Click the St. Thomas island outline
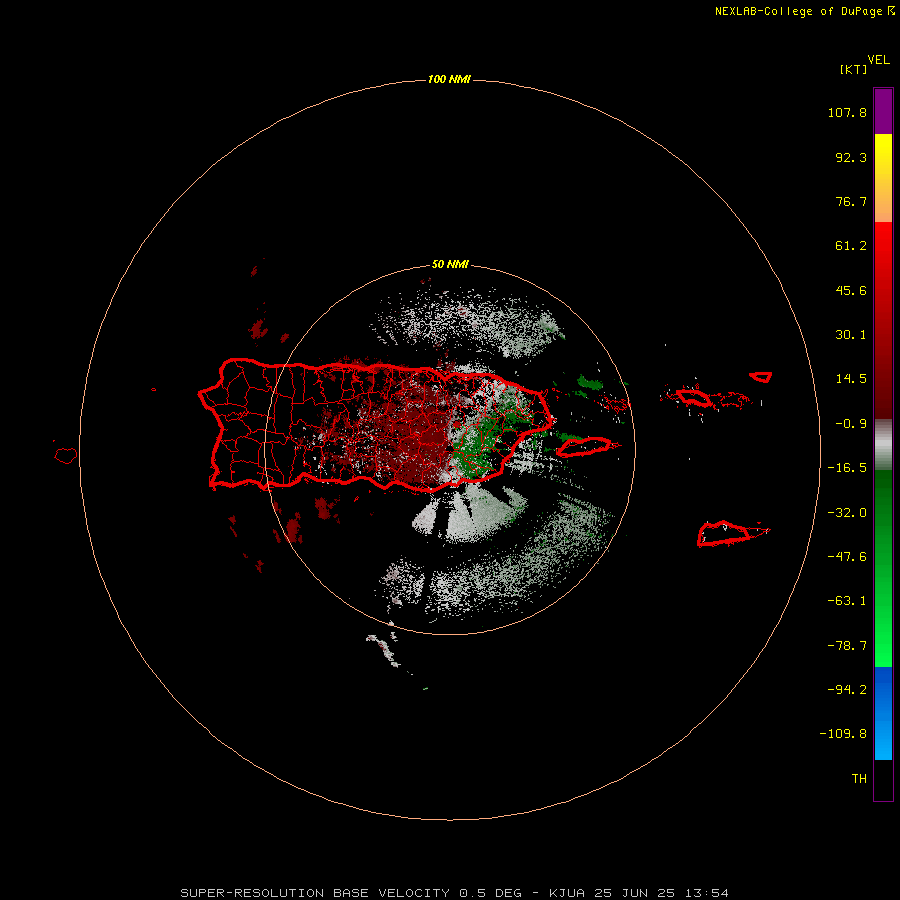Viewport: 900px width, 900px height. pyautogui.click(x=693, y=398)
